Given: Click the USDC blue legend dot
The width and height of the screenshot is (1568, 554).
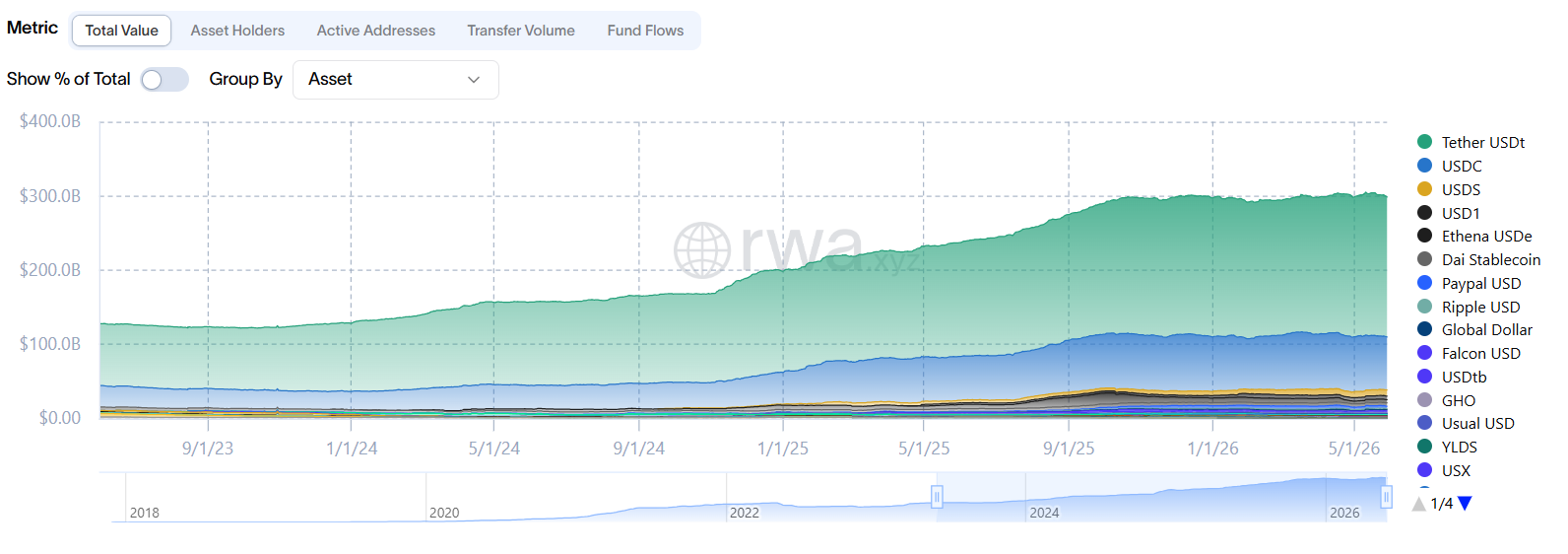Looking at the screenshot, I should pos(1424,166).
